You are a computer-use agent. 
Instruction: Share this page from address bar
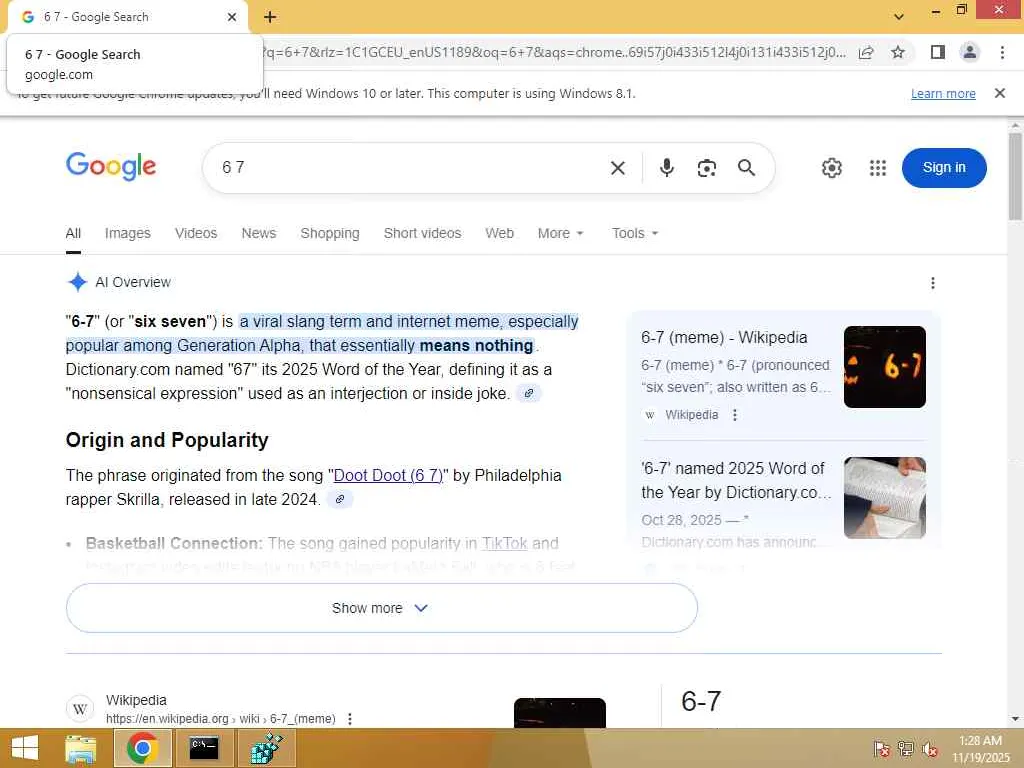867,52
